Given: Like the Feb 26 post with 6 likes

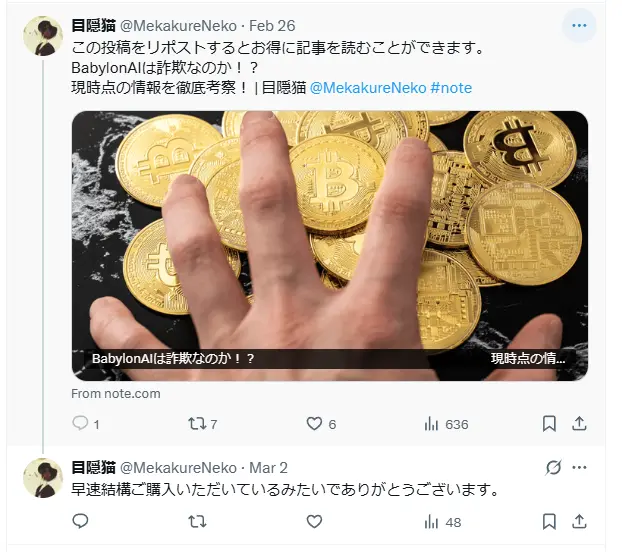Looking at the screenshot, I should coord(321,424).
